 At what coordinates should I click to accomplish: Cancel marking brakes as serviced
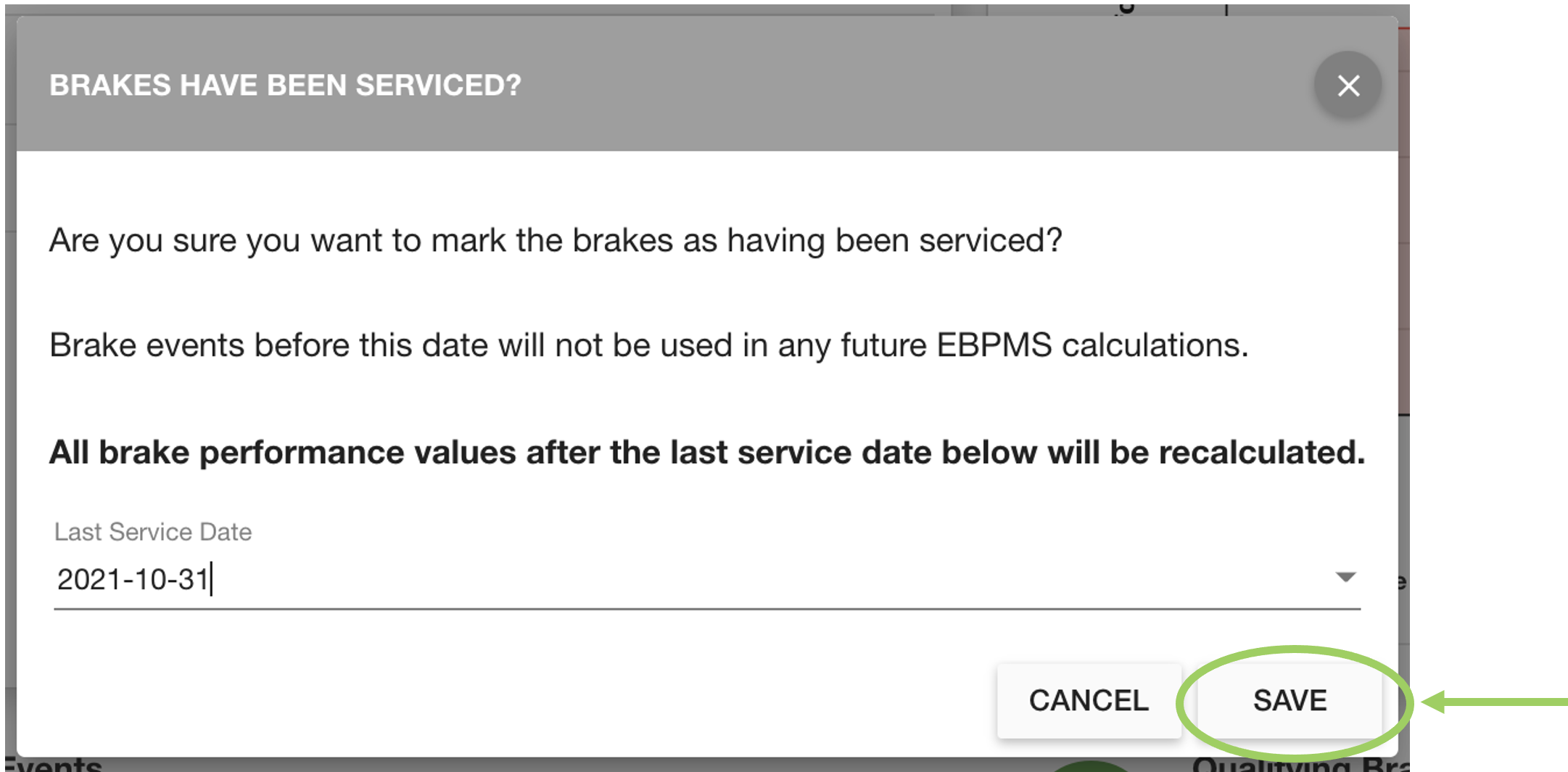1089,701
